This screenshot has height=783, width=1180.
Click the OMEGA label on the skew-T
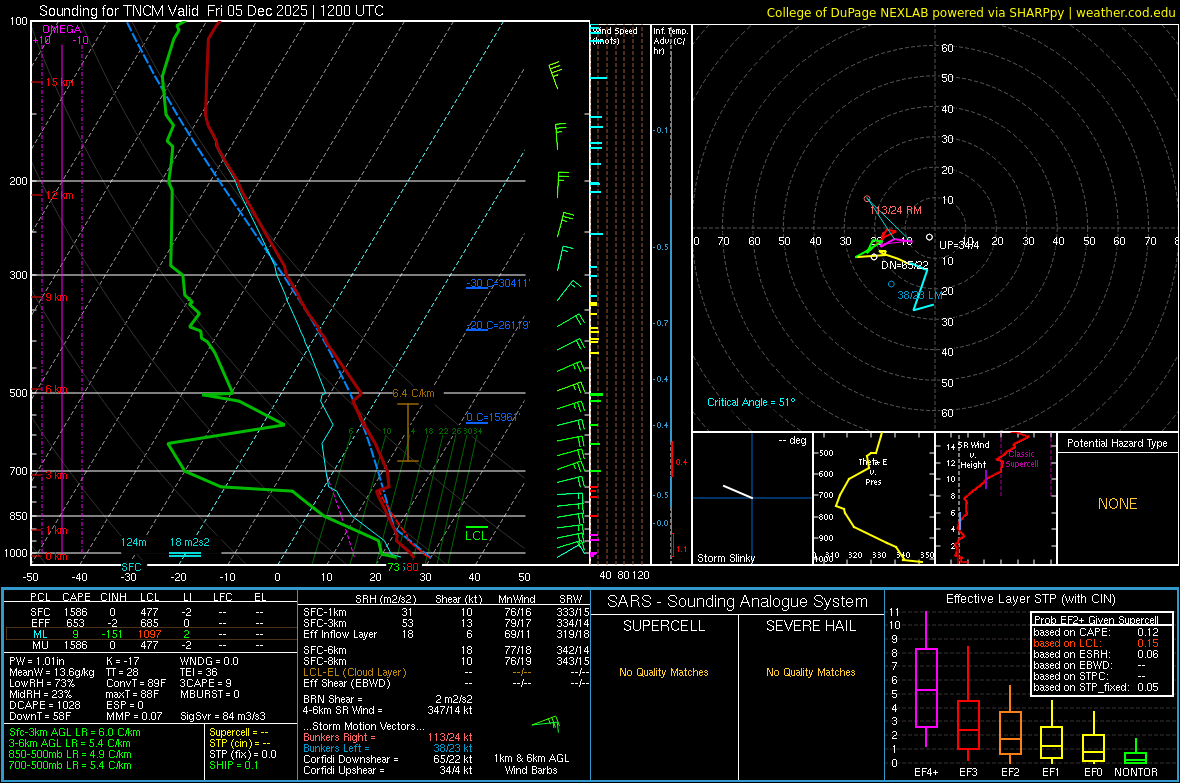tap(62, 29)
